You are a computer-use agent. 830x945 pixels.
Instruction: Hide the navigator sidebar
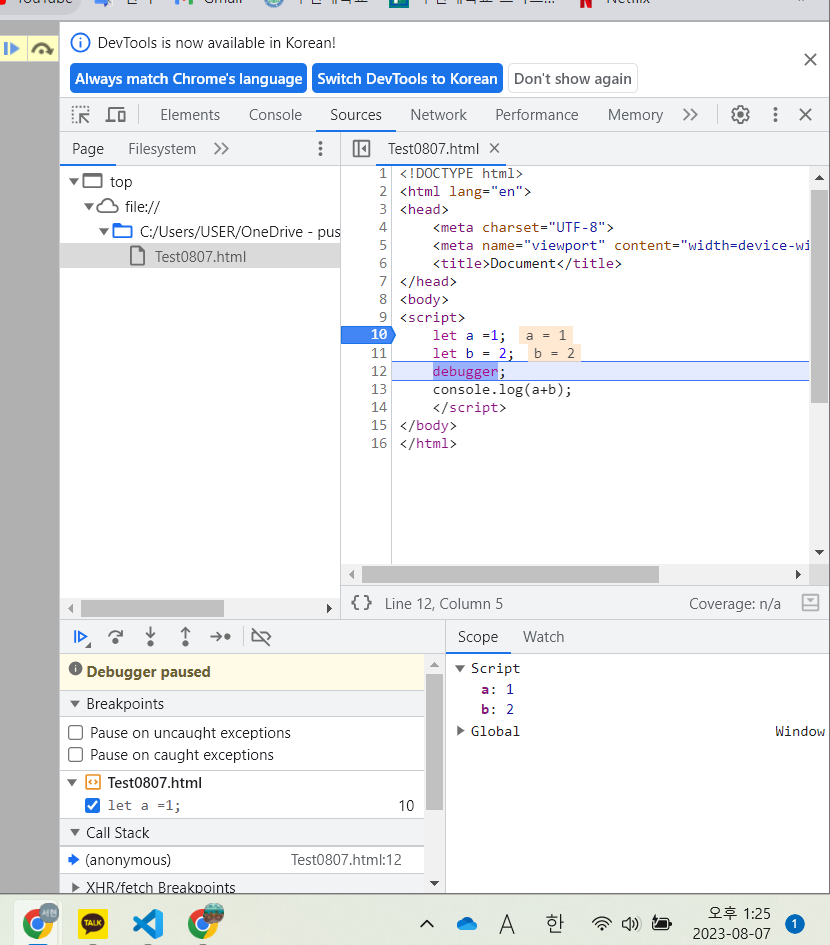pos(361,148)
